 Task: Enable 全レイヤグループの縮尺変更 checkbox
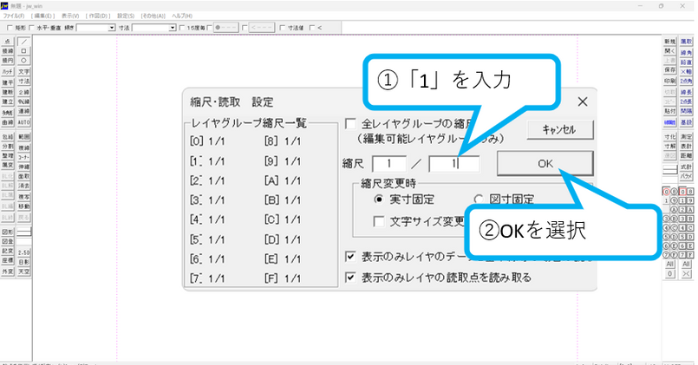(x=351, y=123)
